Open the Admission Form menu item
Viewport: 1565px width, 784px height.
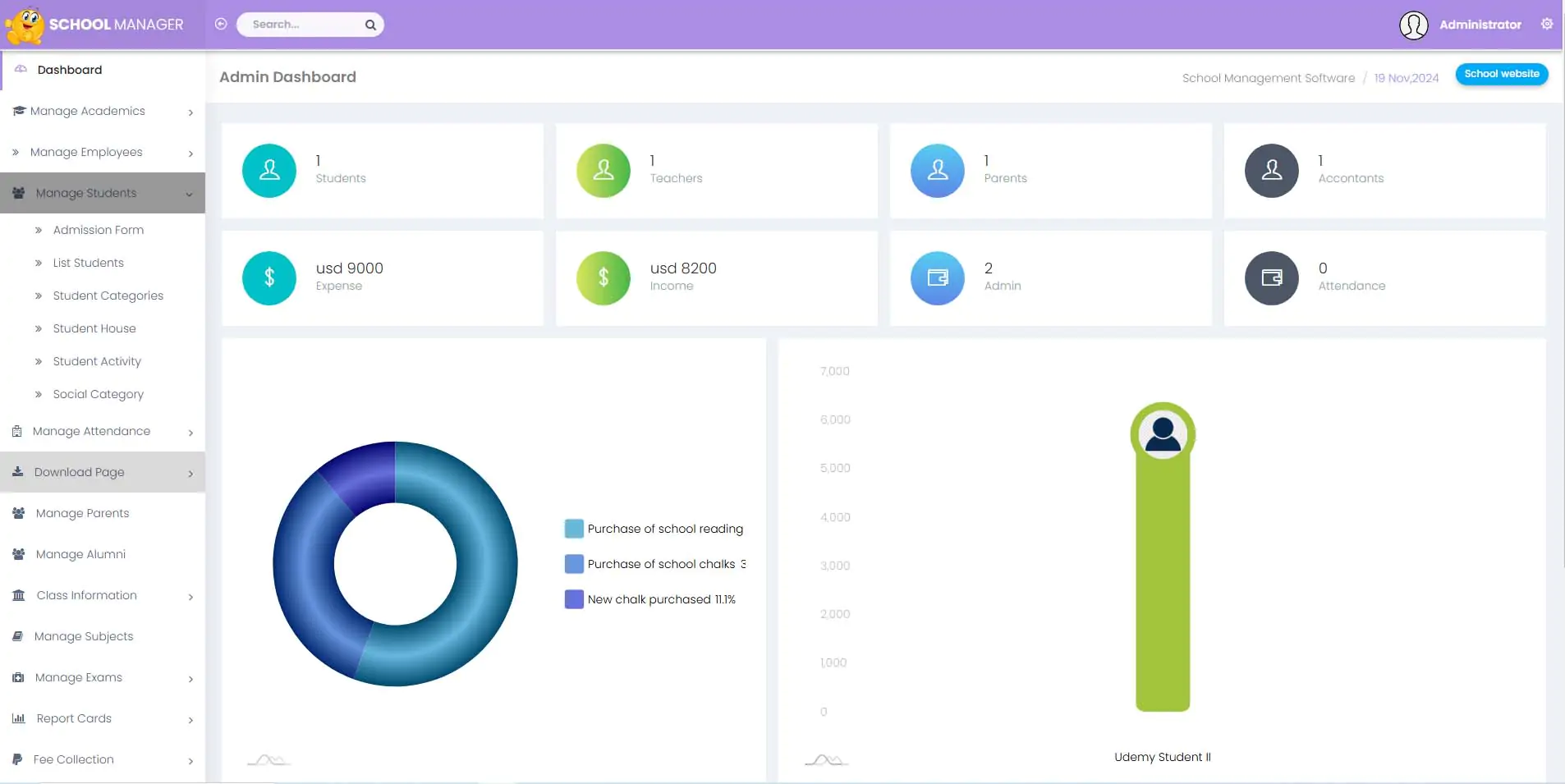coord(99,230)
